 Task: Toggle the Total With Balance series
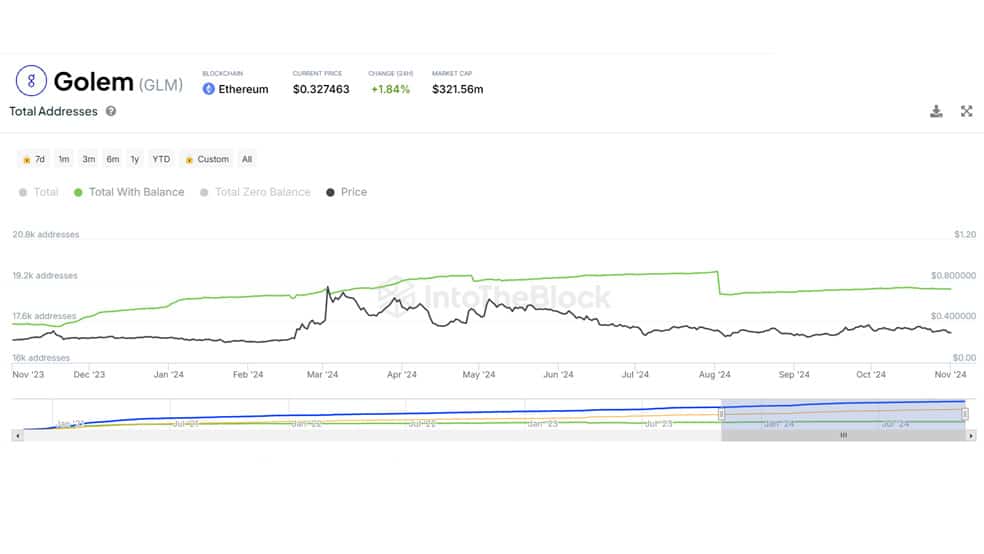click(129, 192)
